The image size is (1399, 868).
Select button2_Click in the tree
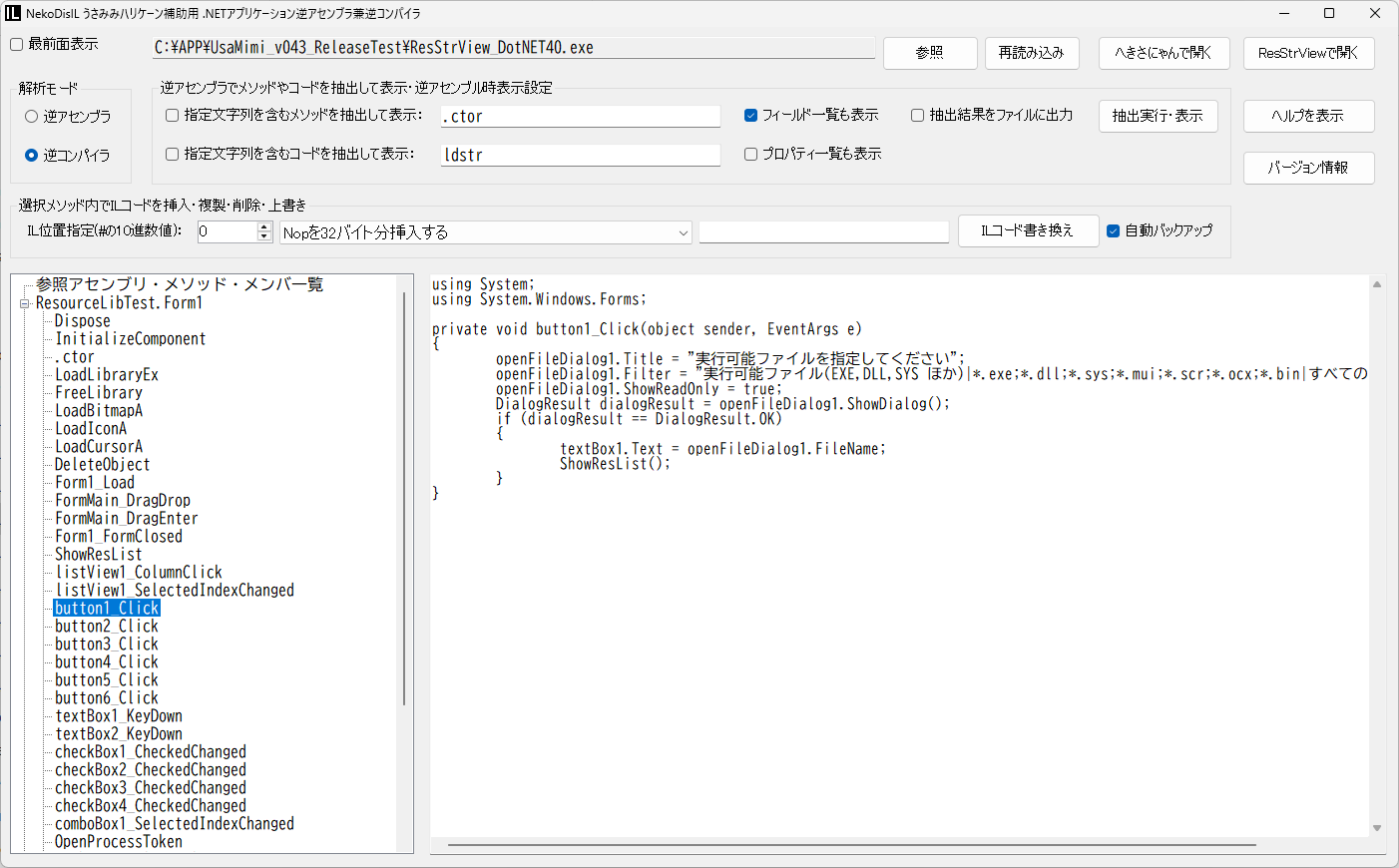107,627
